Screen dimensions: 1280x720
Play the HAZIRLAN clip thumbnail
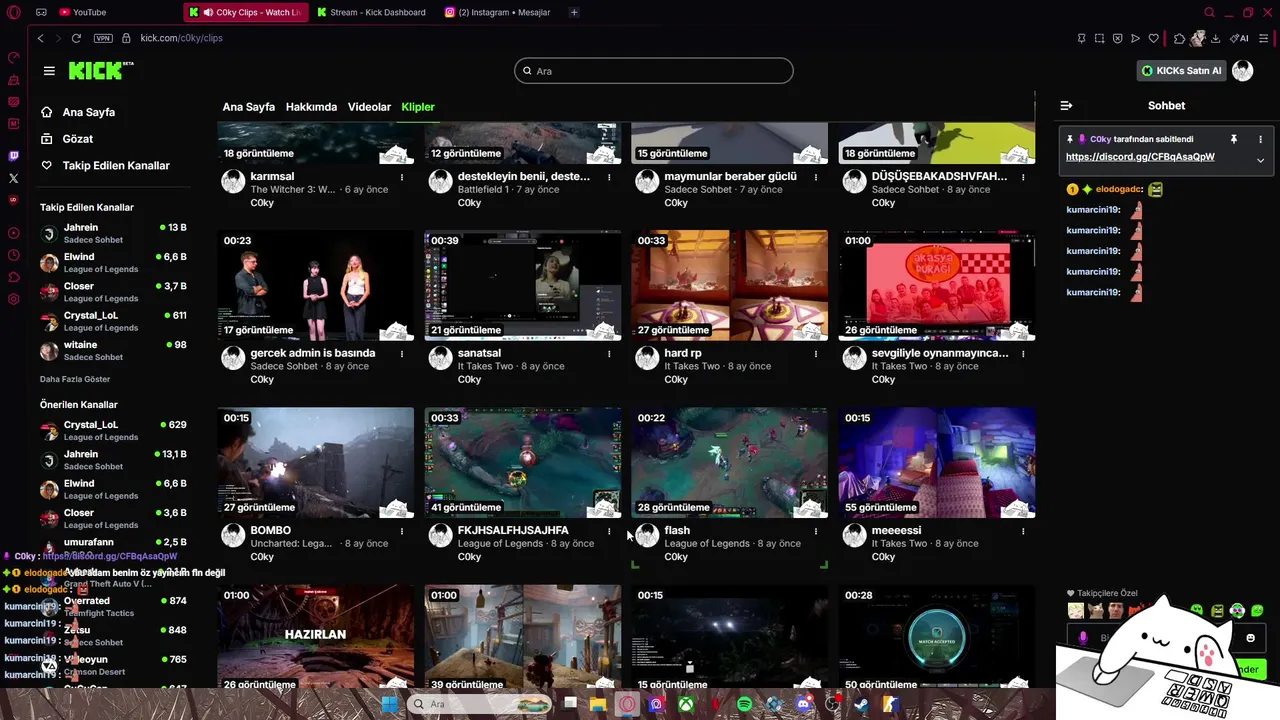(x=315, y=636)
